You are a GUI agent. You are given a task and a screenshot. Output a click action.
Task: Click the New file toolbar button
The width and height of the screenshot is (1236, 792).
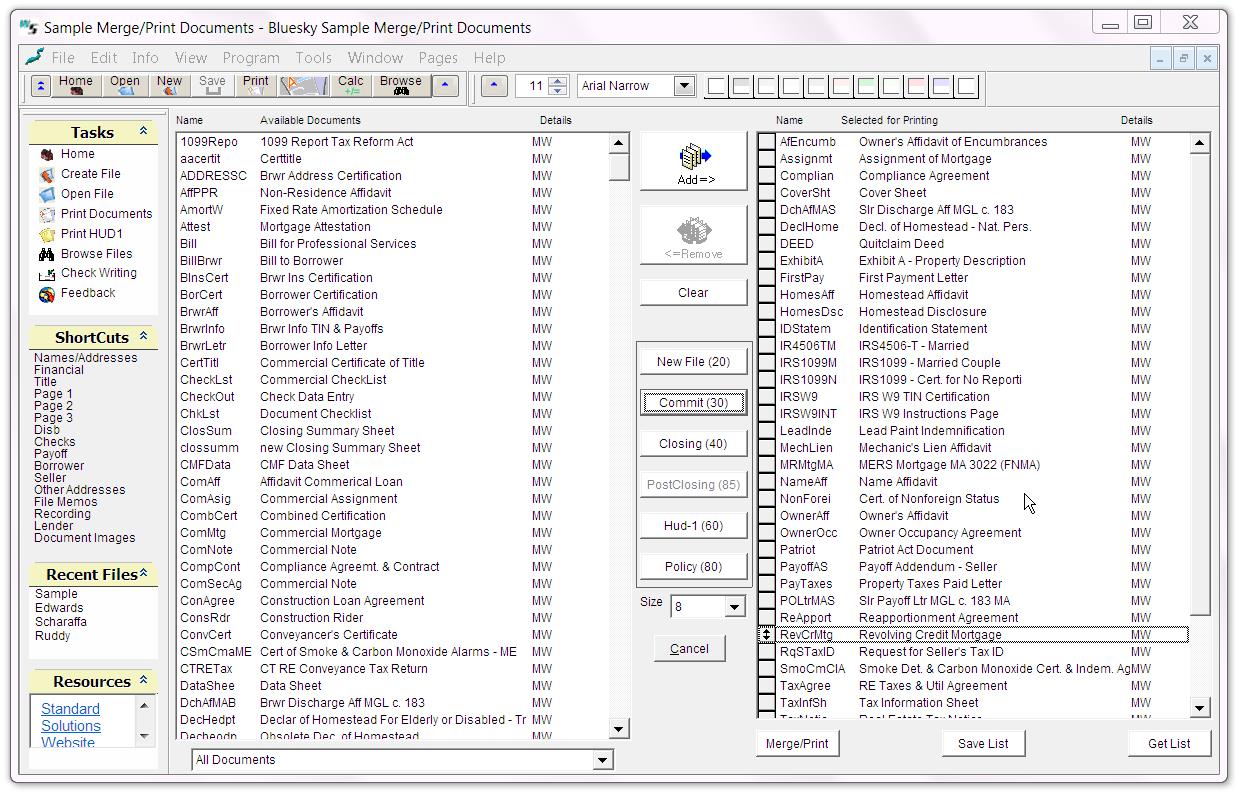click(169, 86)
